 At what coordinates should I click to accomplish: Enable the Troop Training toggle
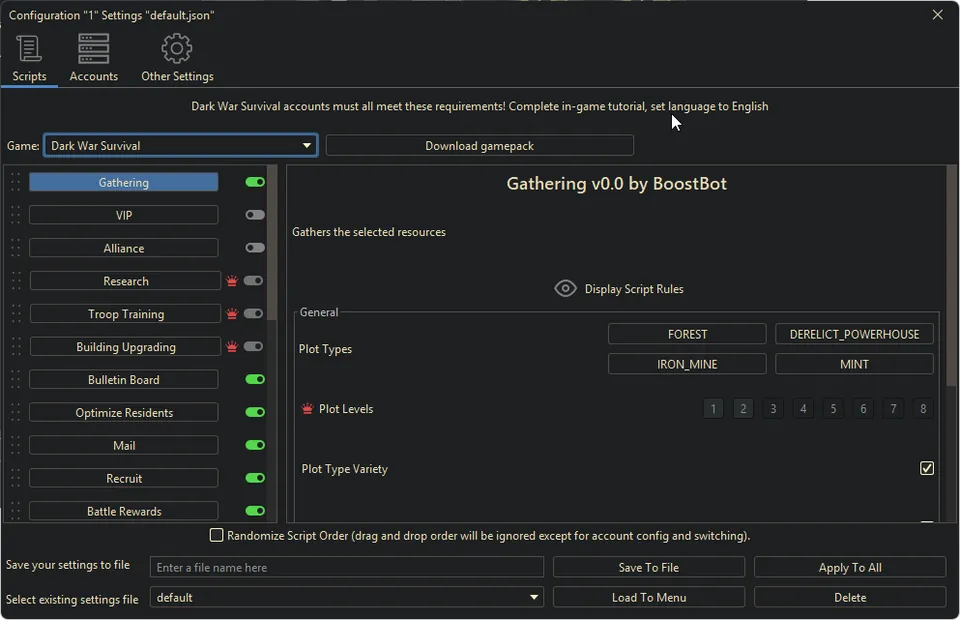click(253, 313)
